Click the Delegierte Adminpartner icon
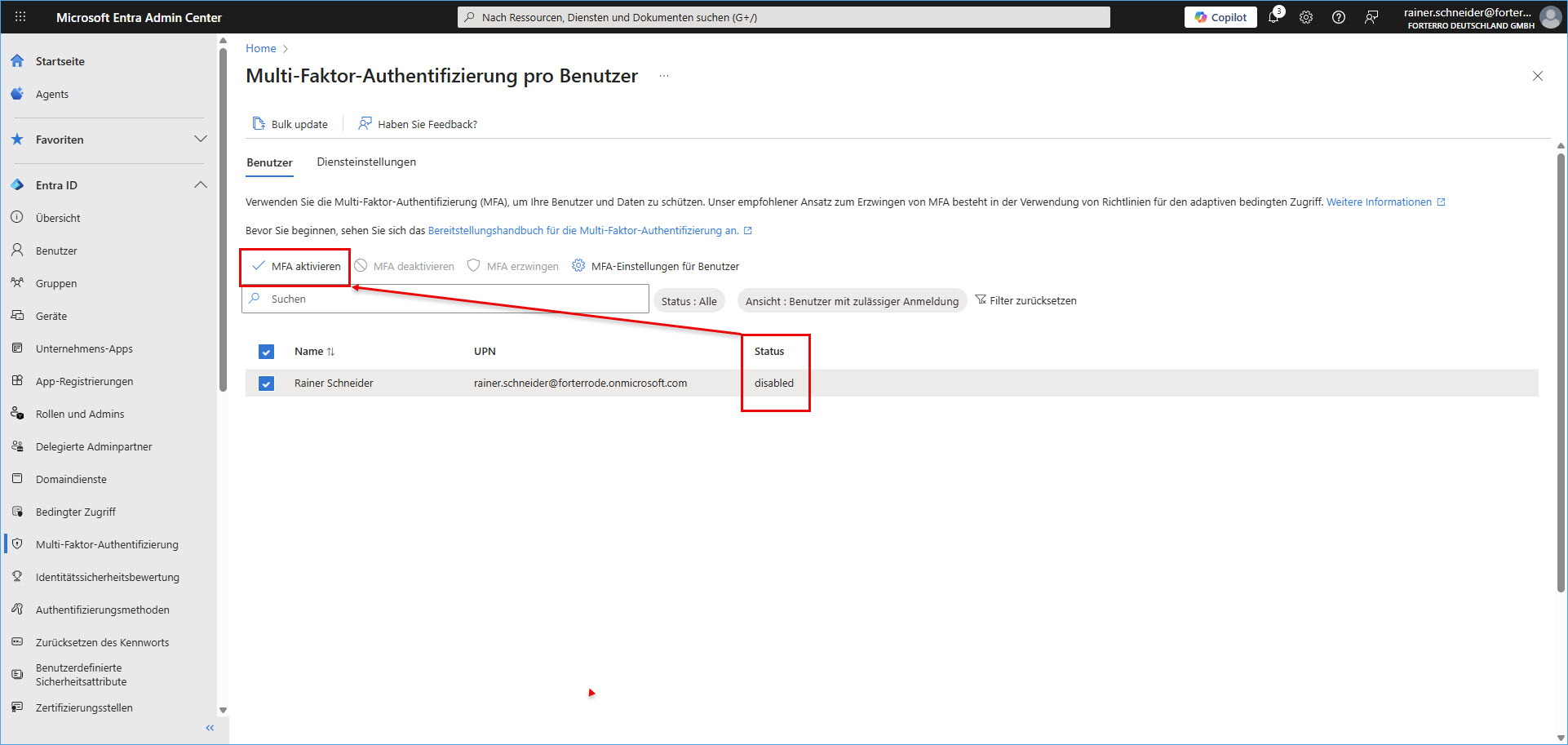Screen dimensions: 1568x745 coord(17,446)
